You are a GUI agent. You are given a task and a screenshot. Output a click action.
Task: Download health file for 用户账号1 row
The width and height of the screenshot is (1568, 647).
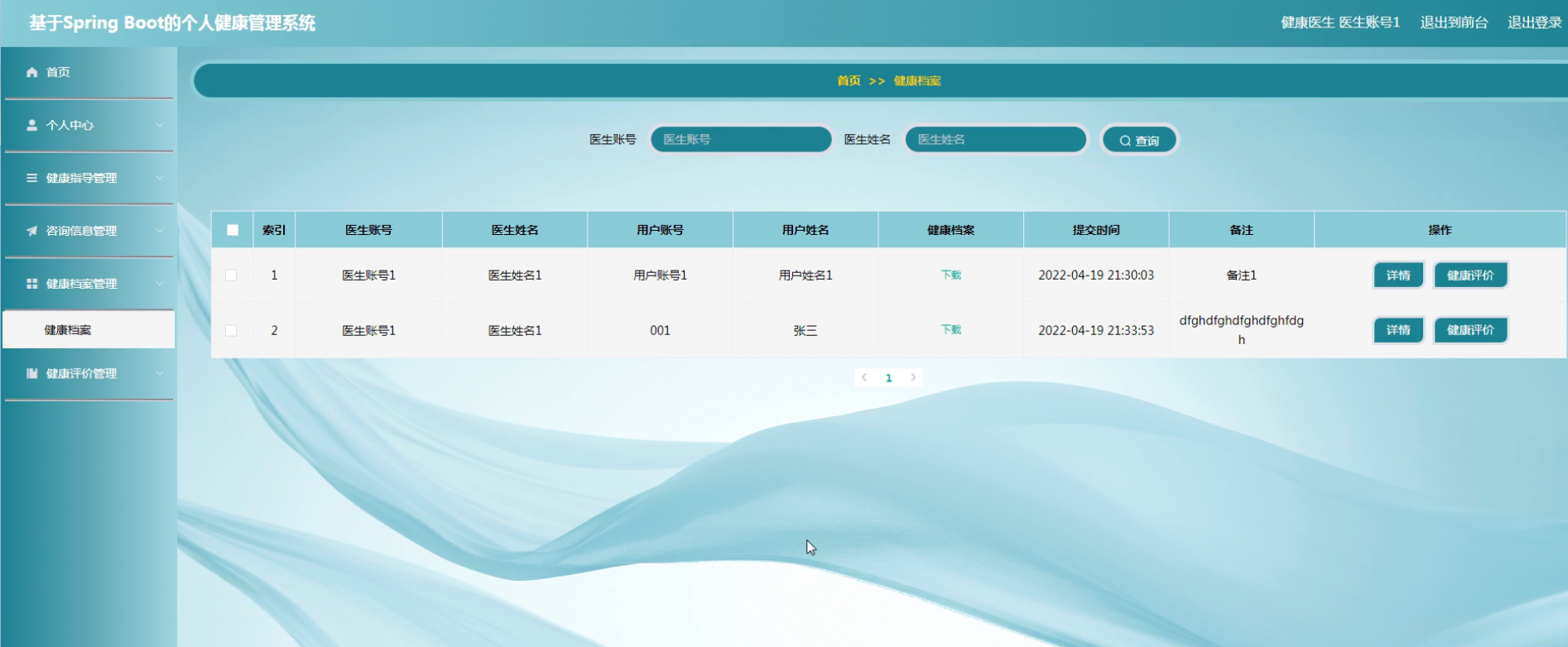(x=950, y=275)
